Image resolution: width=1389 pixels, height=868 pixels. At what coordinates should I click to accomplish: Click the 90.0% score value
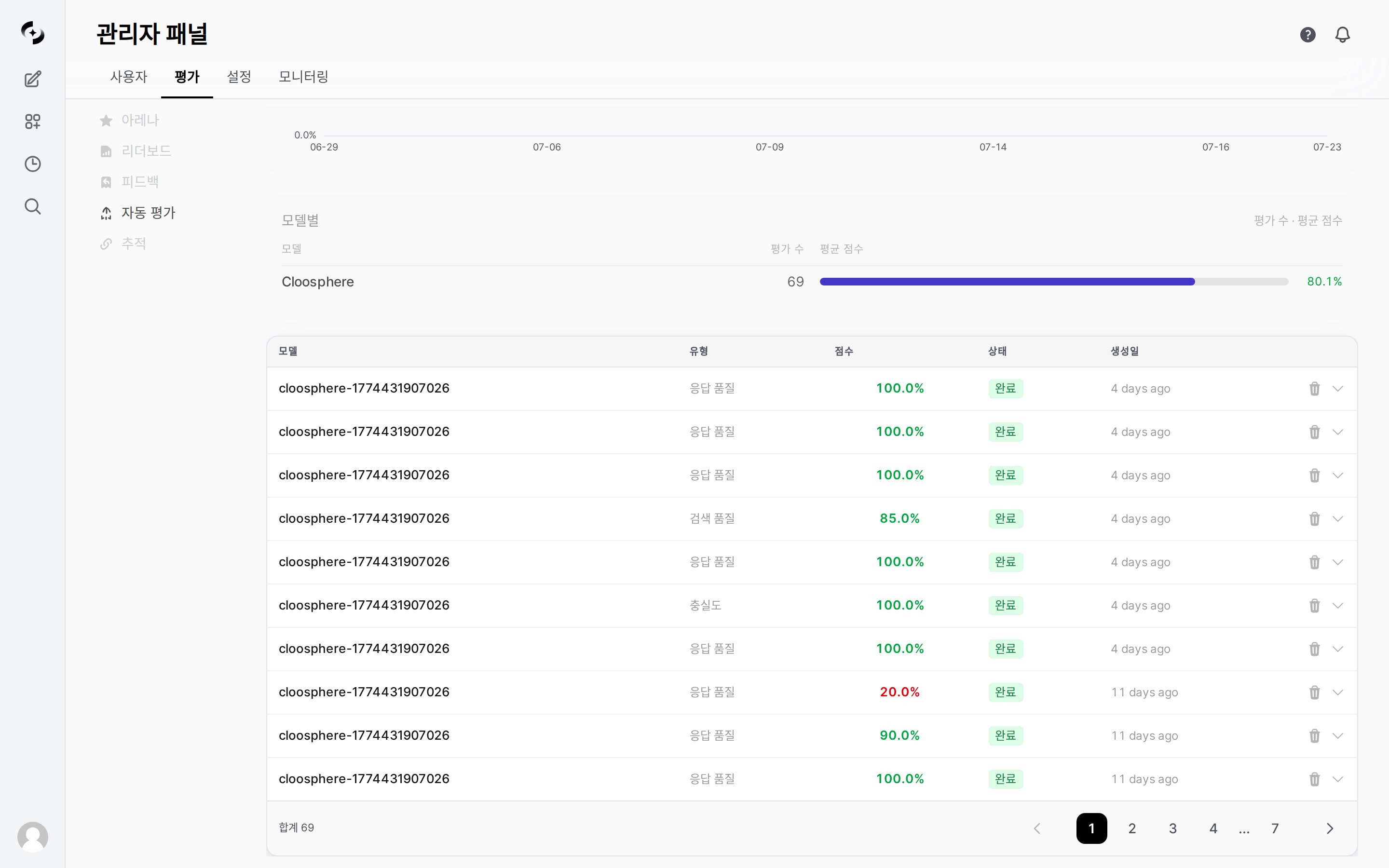coord(899,735)
